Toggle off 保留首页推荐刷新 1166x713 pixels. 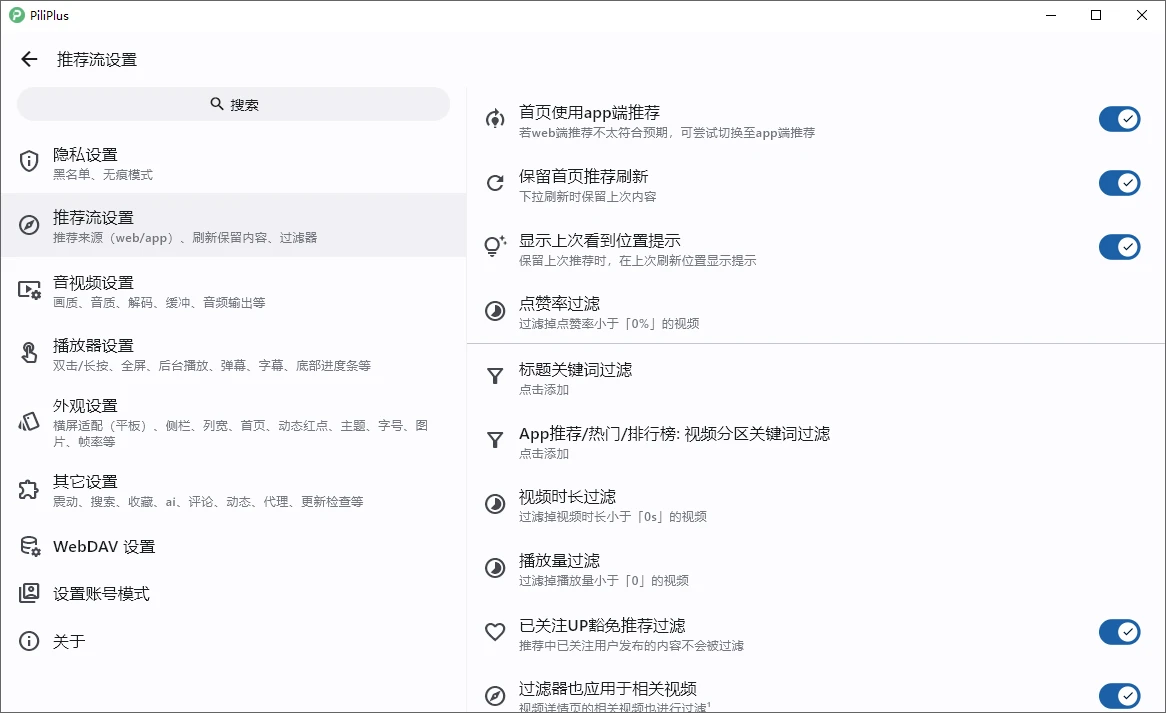pyautogui.click(x=1119, y=183)
